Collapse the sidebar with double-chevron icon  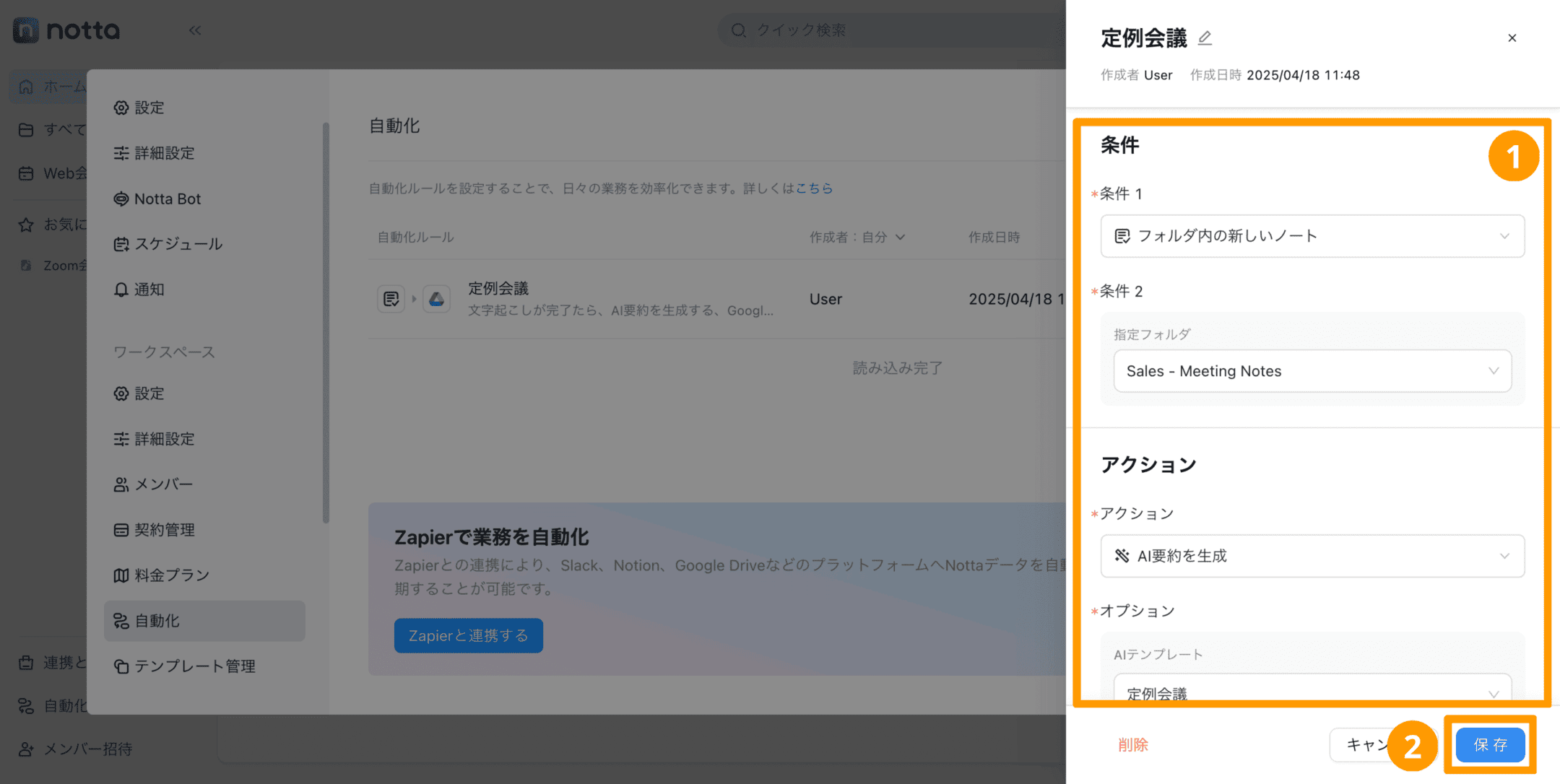(195, 30)
